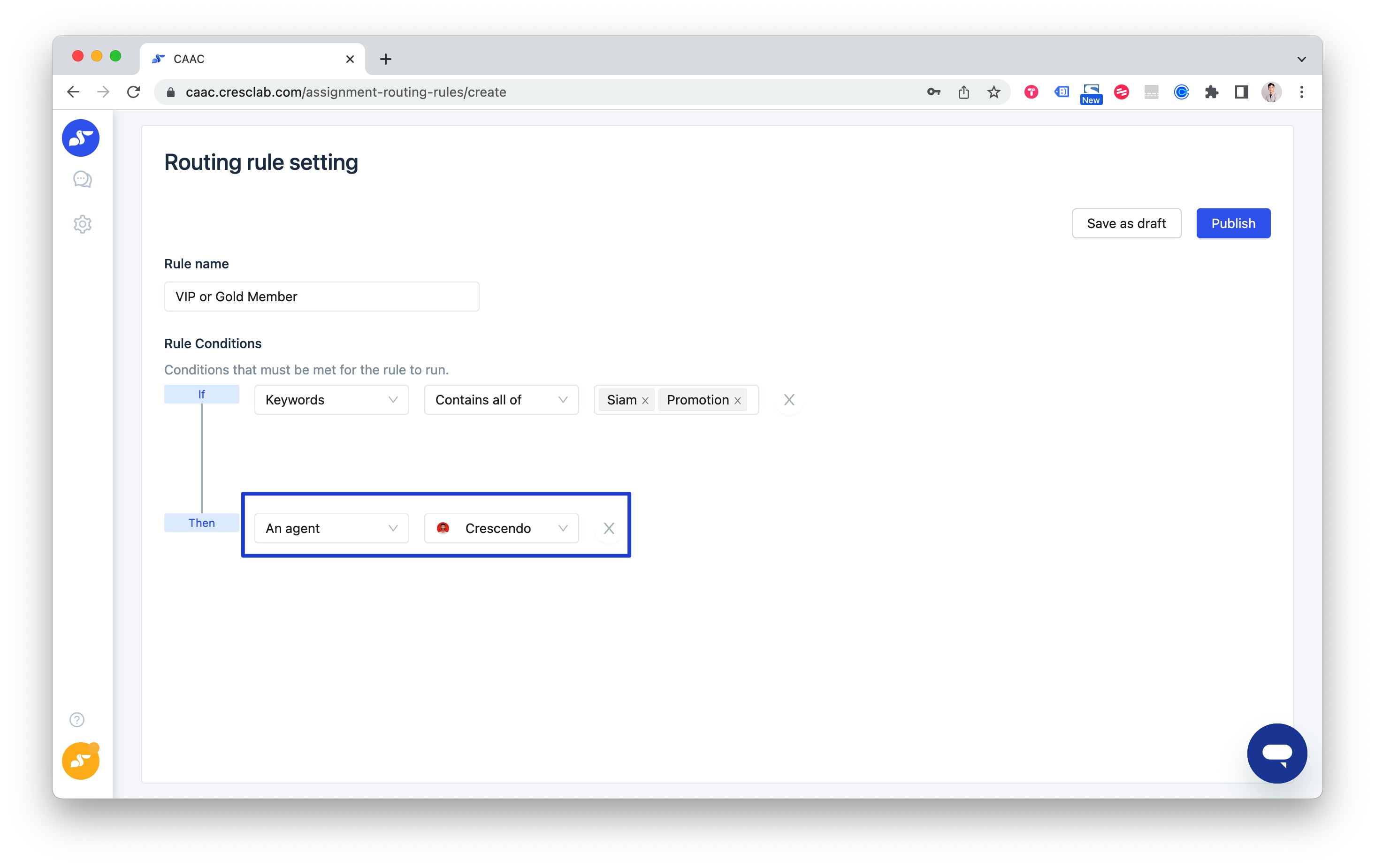The width and height of the screenshot is (1375, 868).
Task: Click Save as draft
Action: pos(1126,223)
